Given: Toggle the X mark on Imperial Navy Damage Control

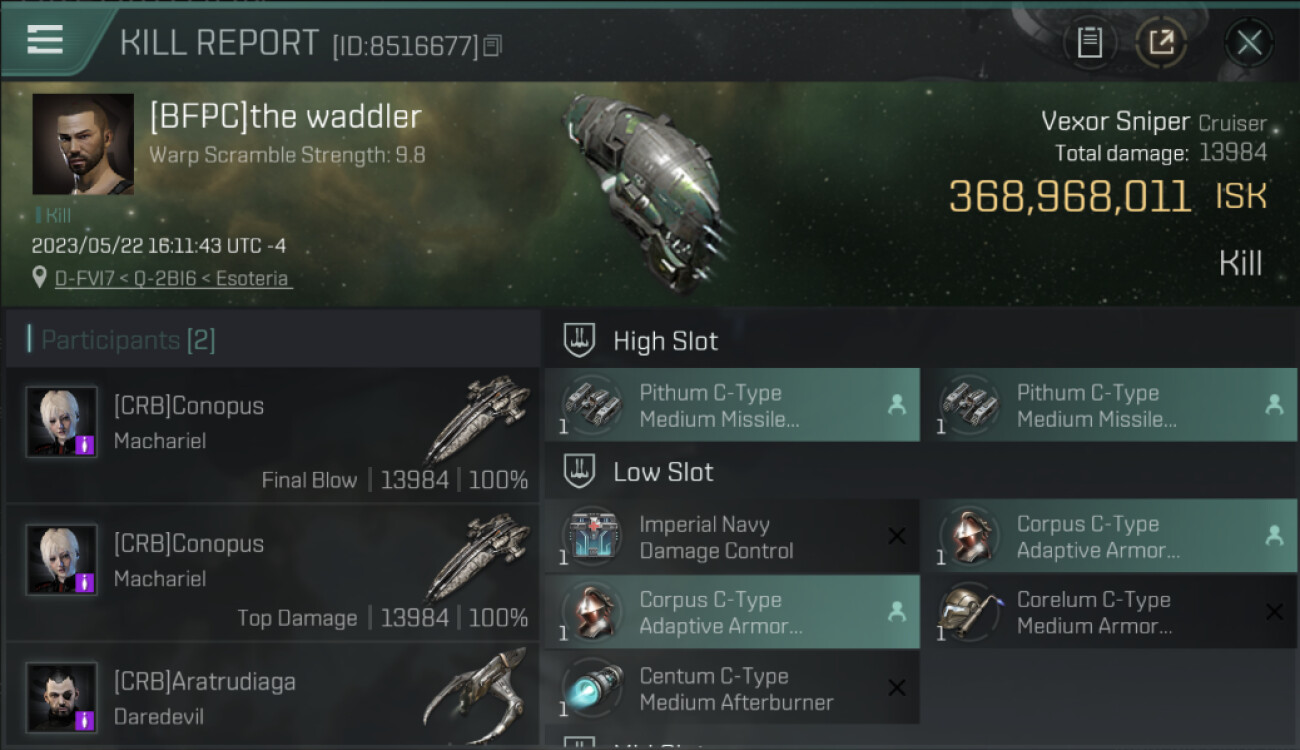Looking at the screenshot, I should (897, 537).
